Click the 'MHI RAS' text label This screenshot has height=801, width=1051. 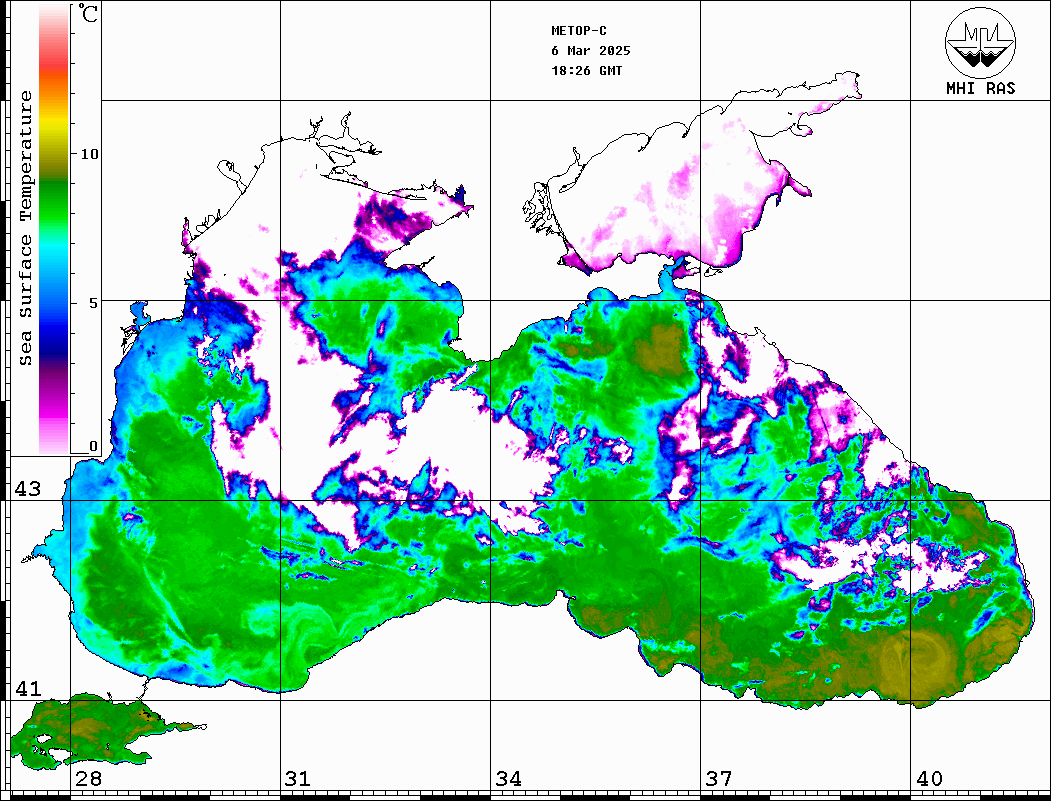click(x=980, y=88)
